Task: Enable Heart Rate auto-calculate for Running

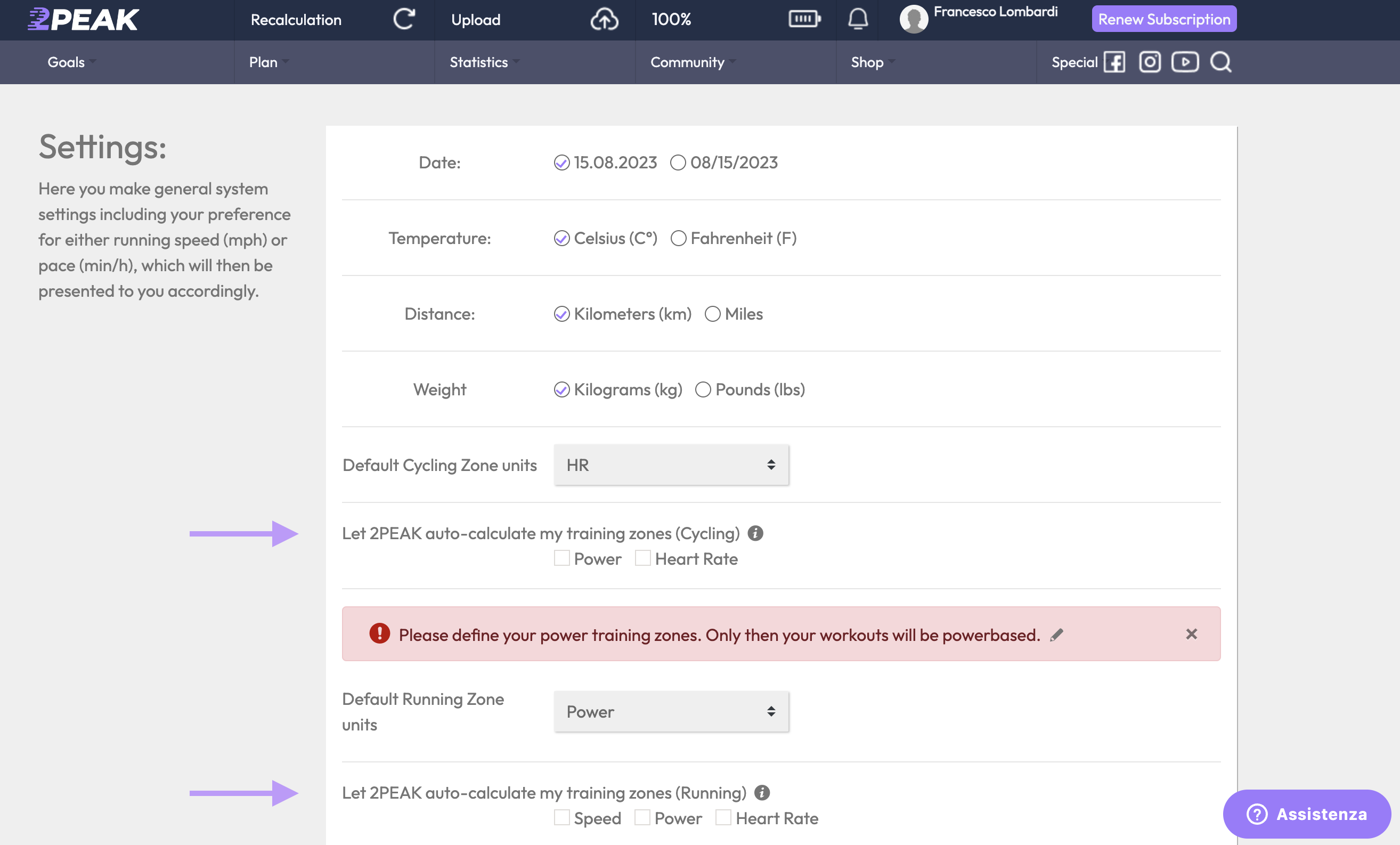Action: (723, 818)
